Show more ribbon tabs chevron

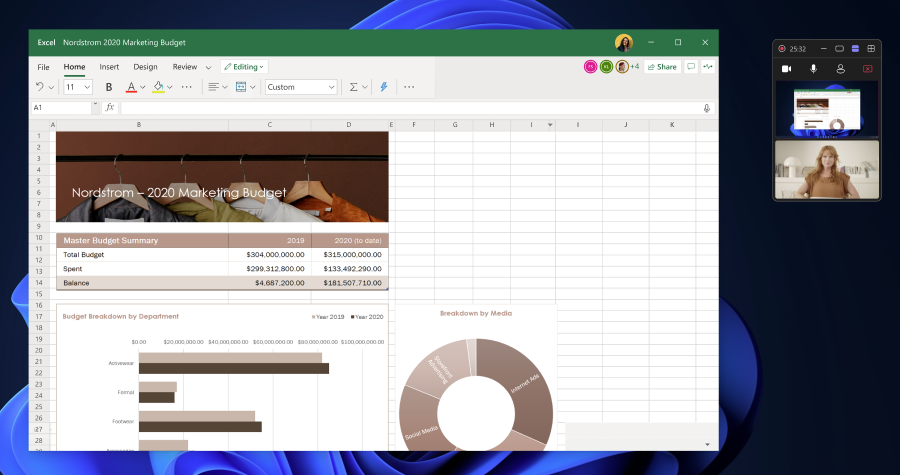(x=208, y=68)
